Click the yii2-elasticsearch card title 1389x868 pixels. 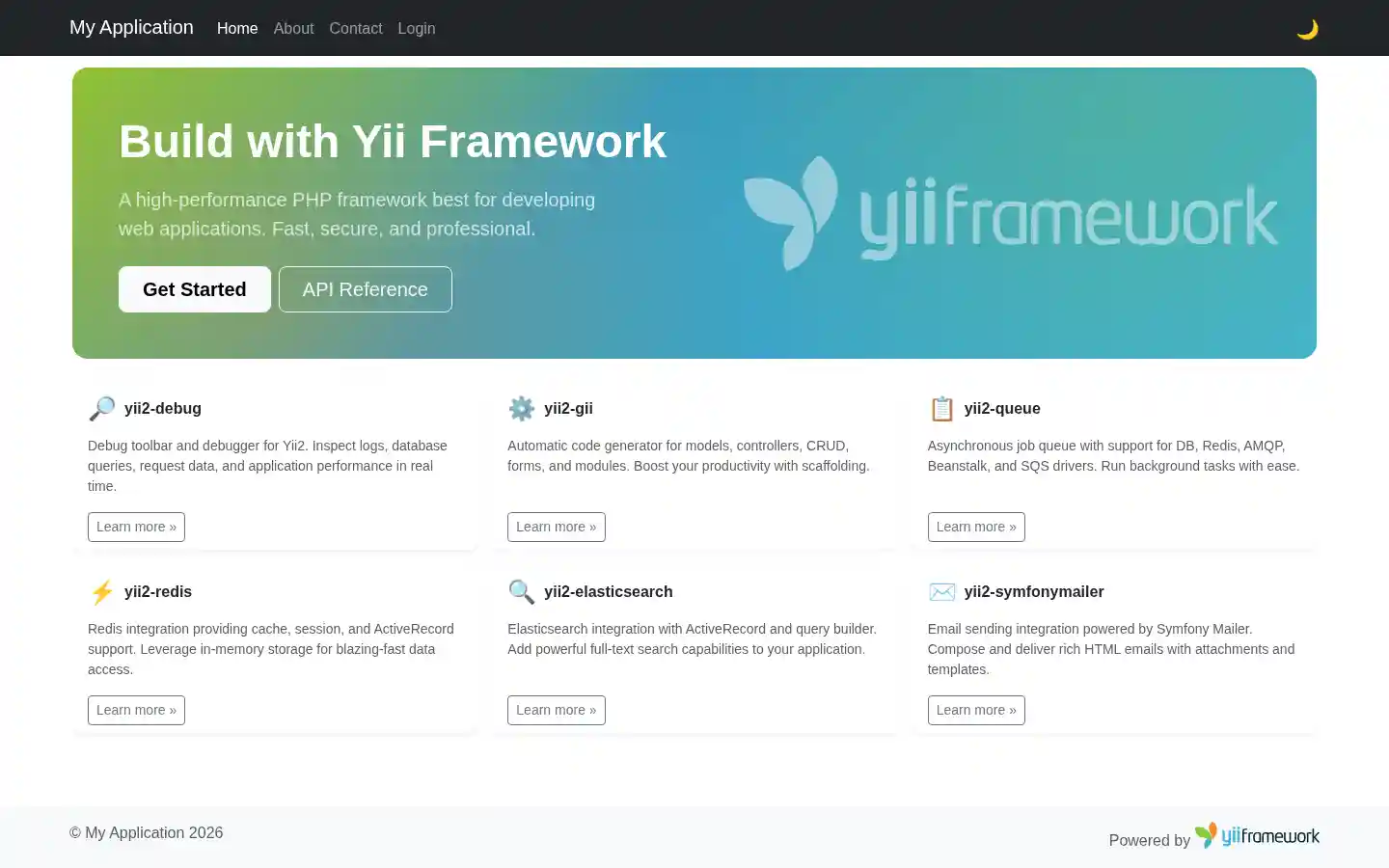(609, 592)
